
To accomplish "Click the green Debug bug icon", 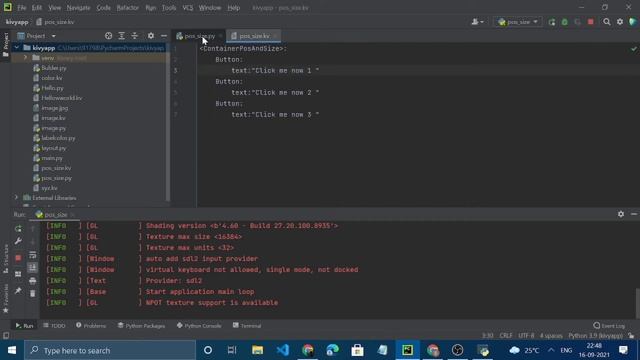I will tap(564, 22).
